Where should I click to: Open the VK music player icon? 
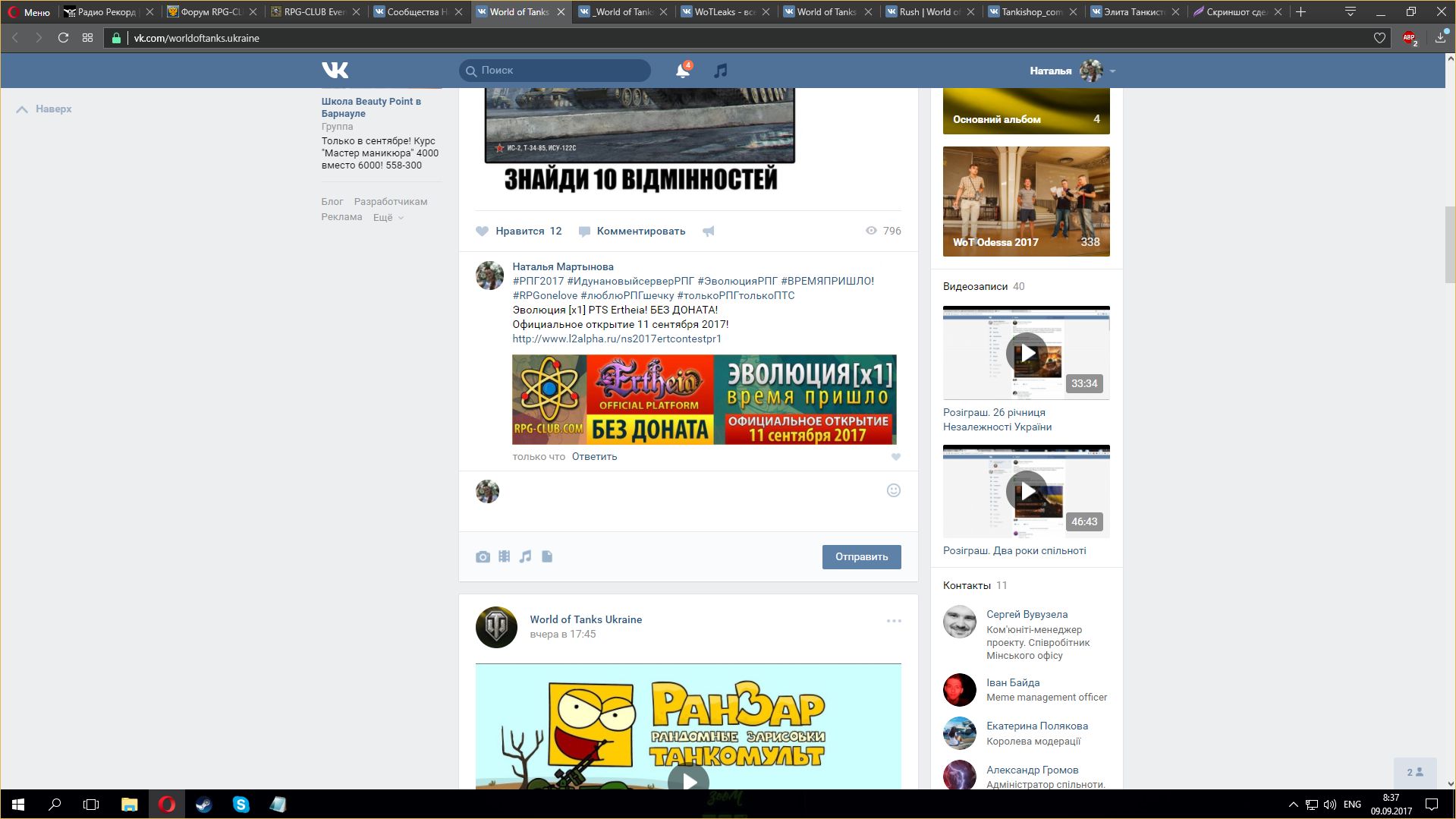click(x=720, y=71)
